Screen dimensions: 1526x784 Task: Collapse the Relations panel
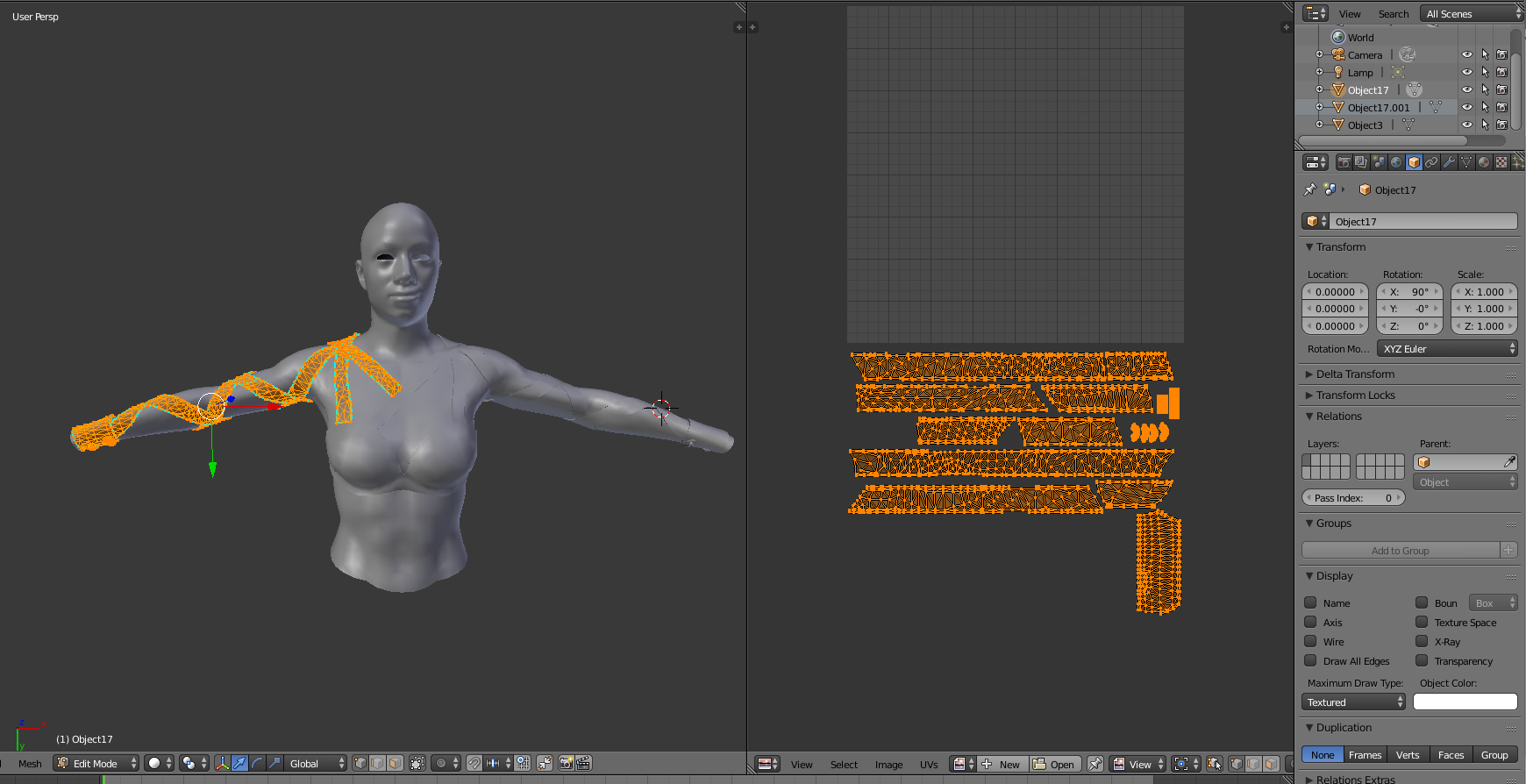click(x=1338, y=416)
